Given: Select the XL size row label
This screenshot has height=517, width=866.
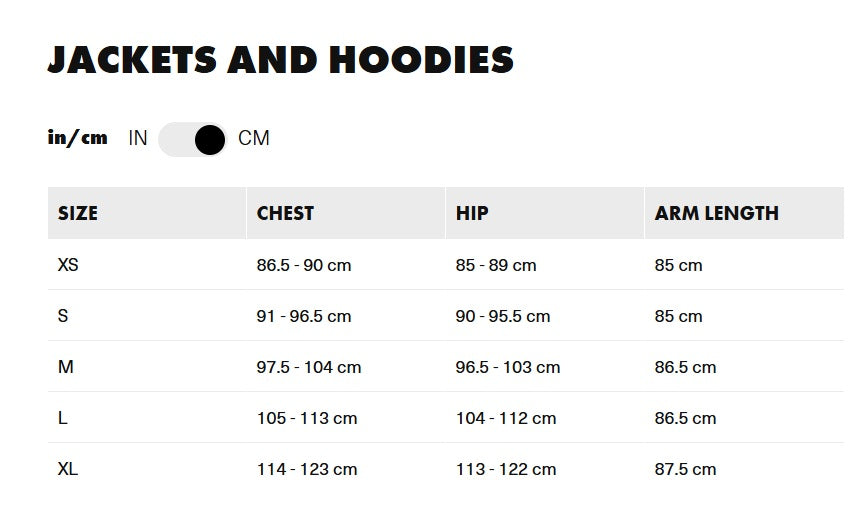Looking at the screenshot, I should tap(68, 469).
